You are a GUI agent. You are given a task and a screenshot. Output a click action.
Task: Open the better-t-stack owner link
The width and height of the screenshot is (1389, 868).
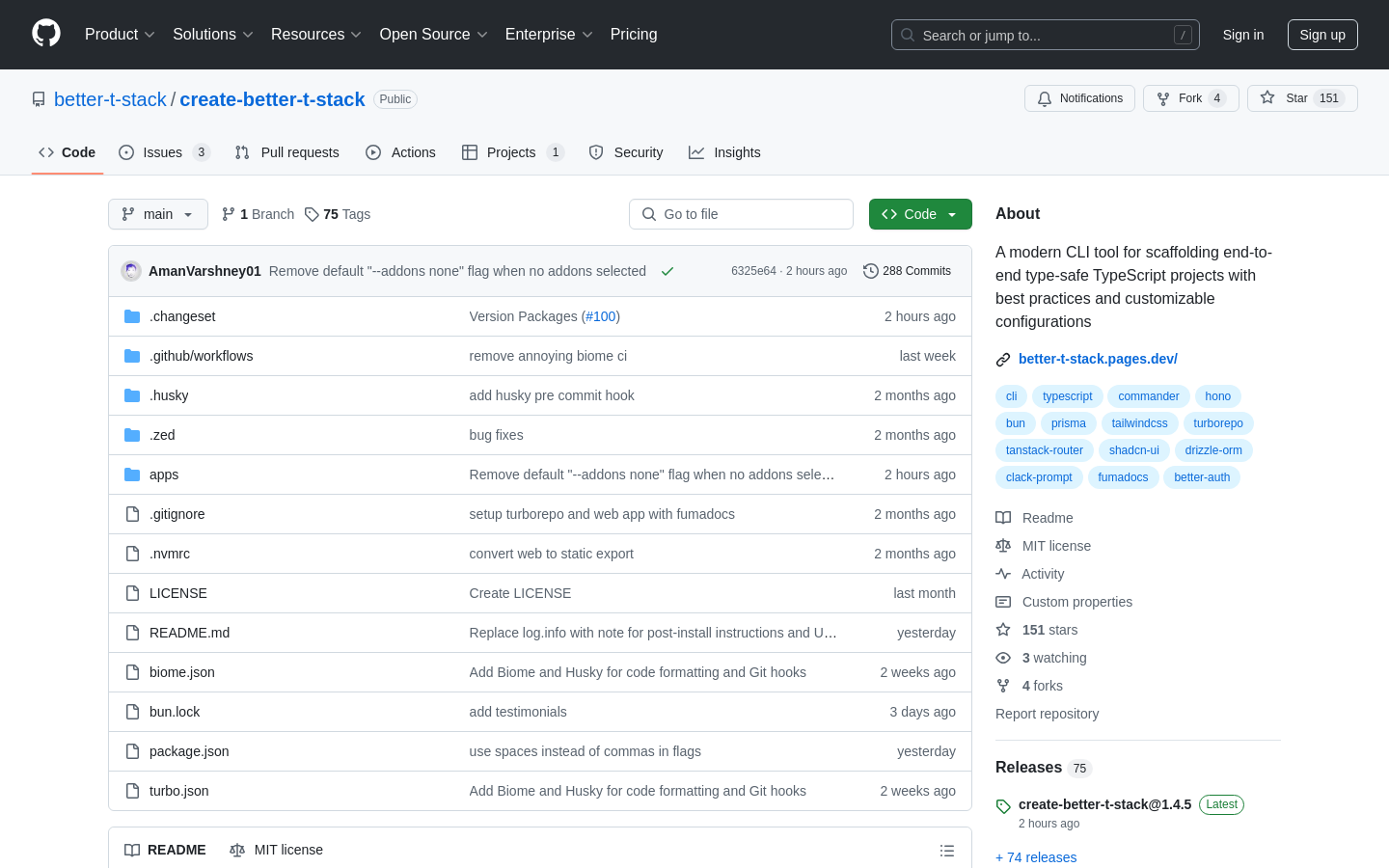click(x=110, y=99)
